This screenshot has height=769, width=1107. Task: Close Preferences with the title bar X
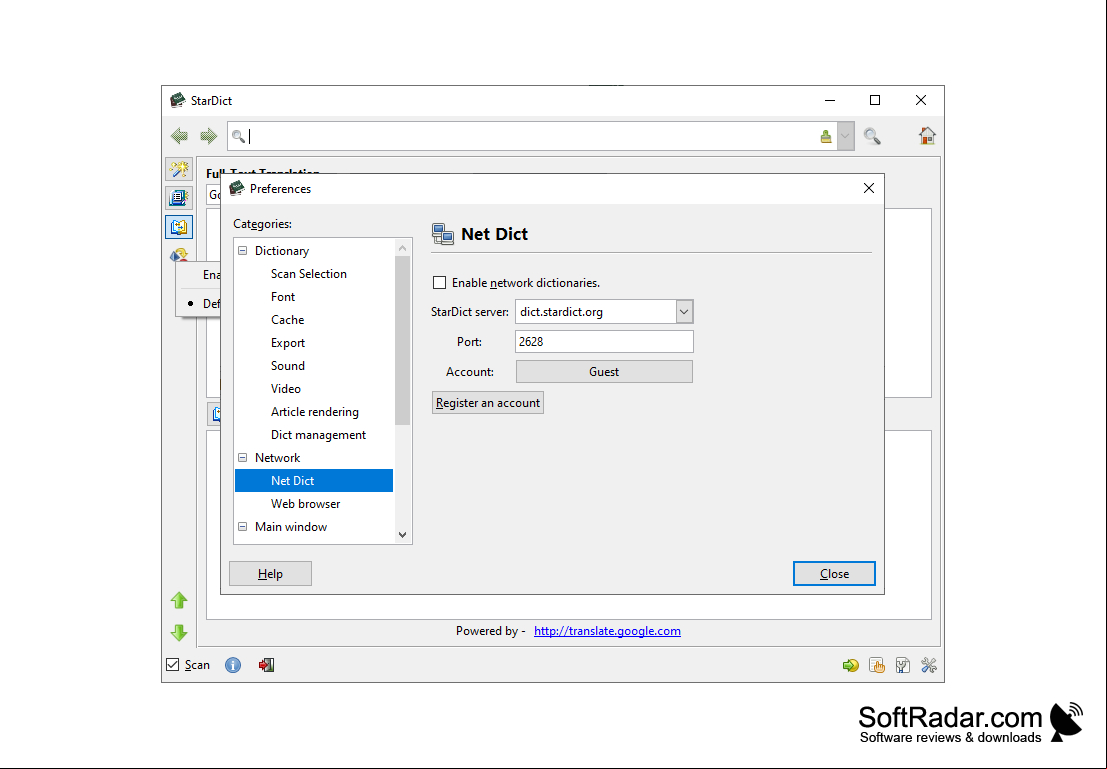868,189
